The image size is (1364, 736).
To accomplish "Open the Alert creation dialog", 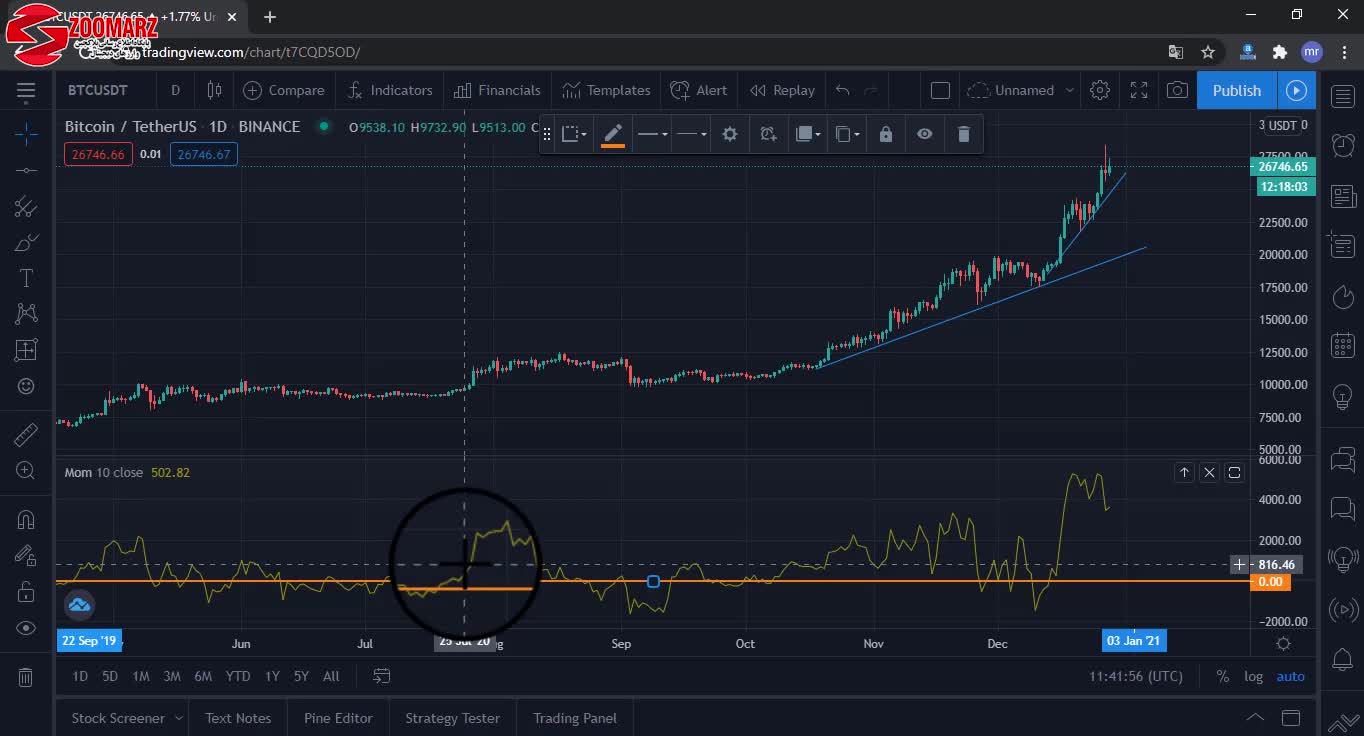I will click(699, 90).
